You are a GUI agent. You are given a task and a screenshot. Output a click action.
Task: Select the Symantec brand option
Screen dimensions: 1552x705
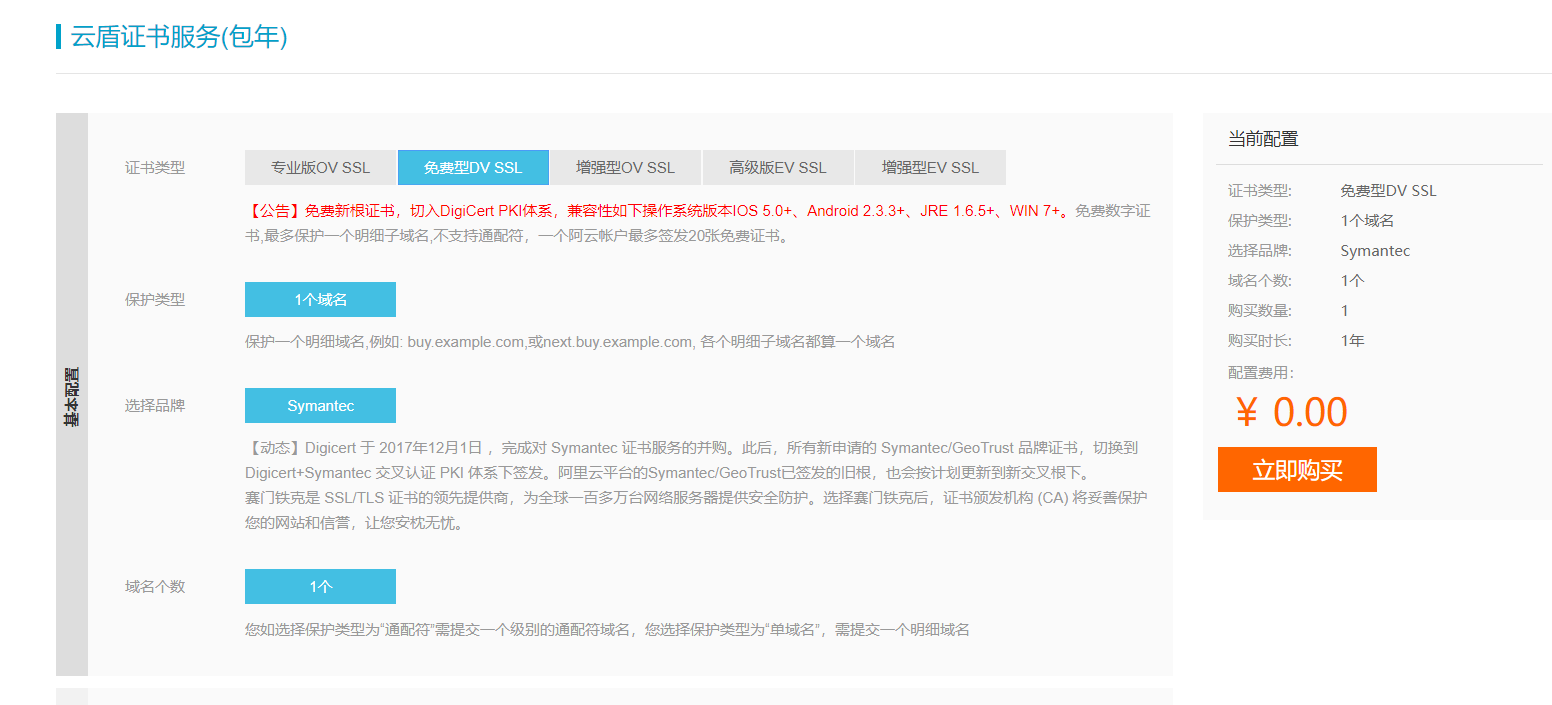pyautogui.click(x=320, y=406)
